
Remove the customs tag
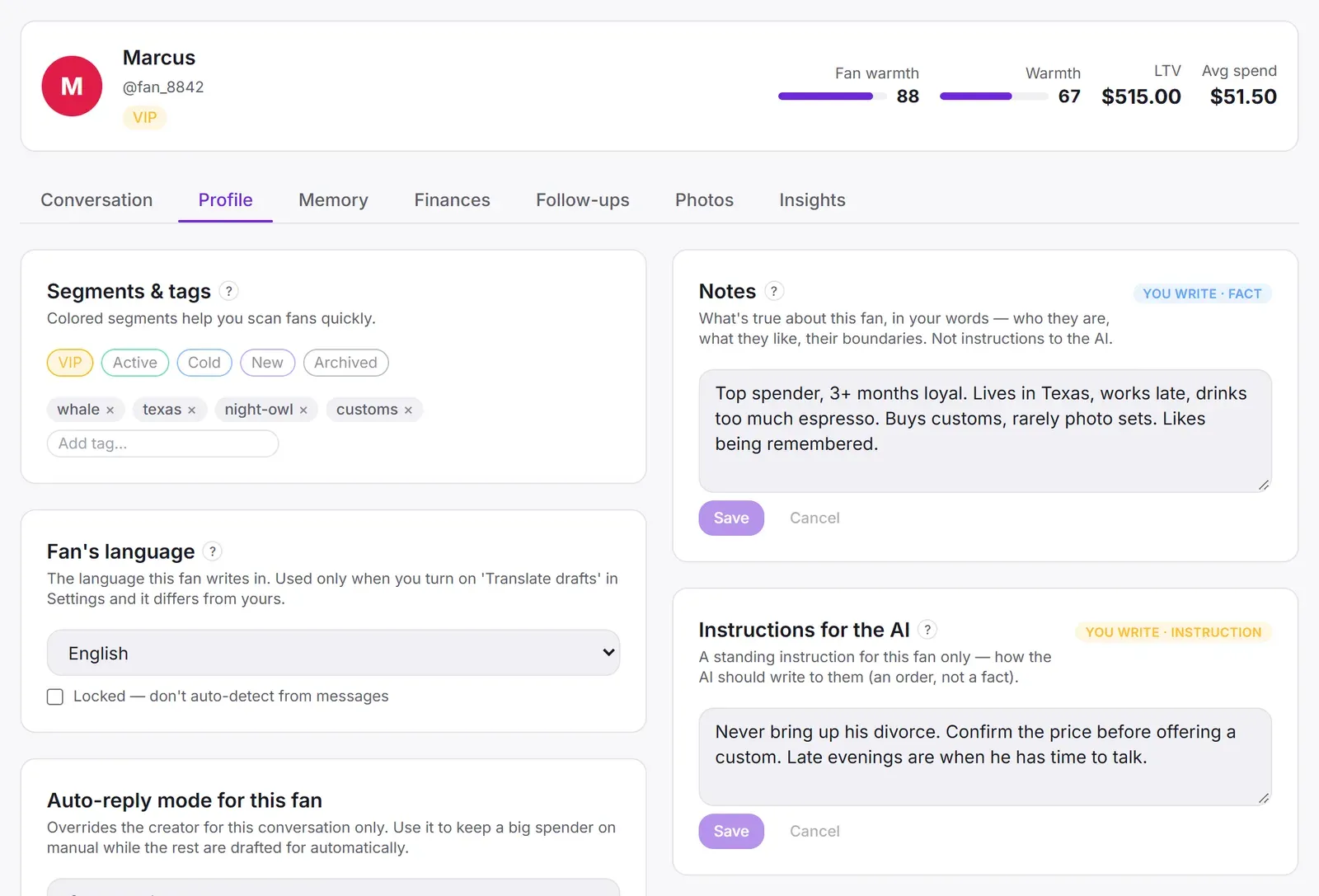pyautogui.click(x=408, y=410)
